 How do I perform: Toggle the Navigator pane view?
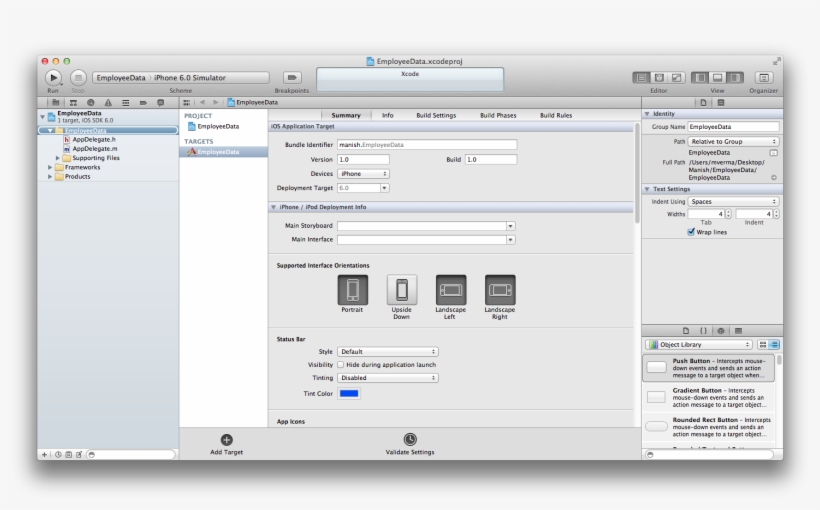700,77
